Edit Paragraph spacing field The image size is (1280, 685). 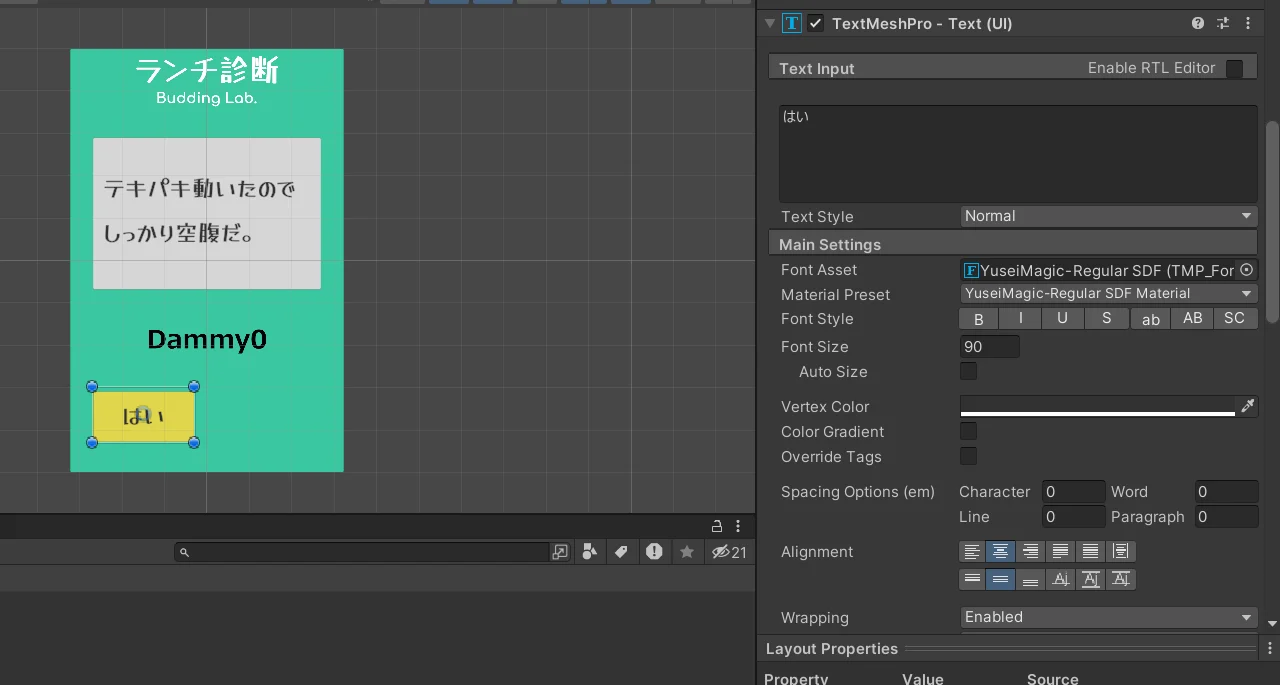click(1226, 517)
